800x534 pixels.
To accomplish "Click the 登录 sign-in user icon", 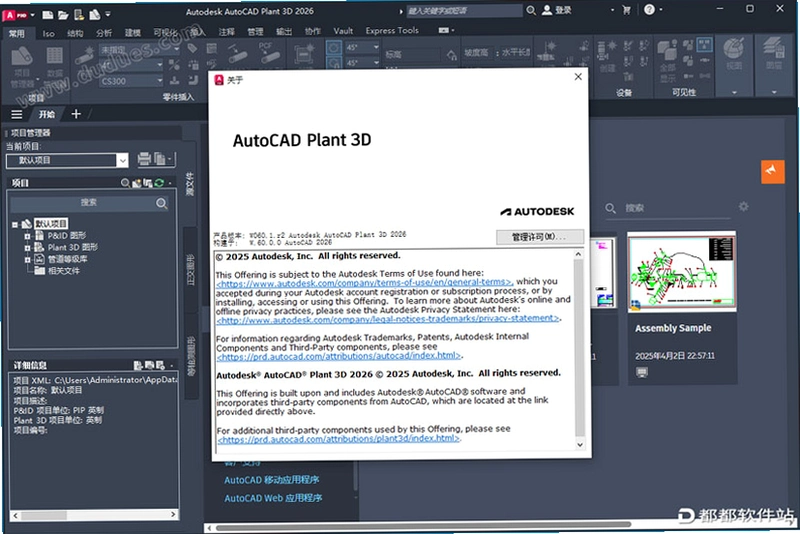I will coord(547,10).
